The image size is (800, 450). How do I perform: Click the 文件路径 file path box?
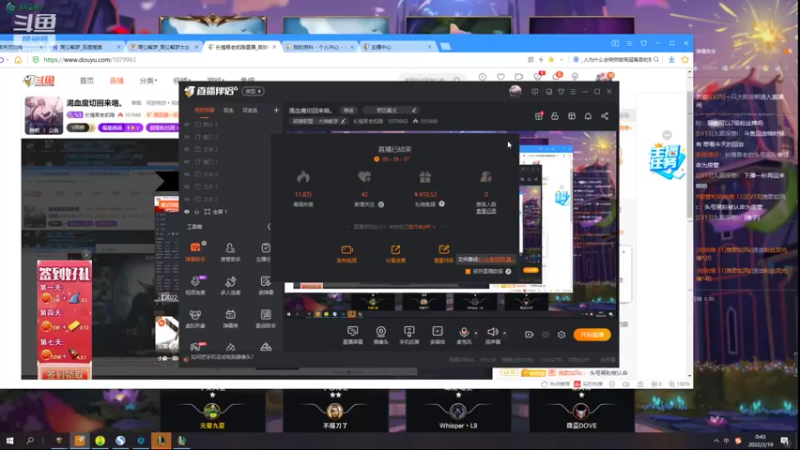pos(485,259)
